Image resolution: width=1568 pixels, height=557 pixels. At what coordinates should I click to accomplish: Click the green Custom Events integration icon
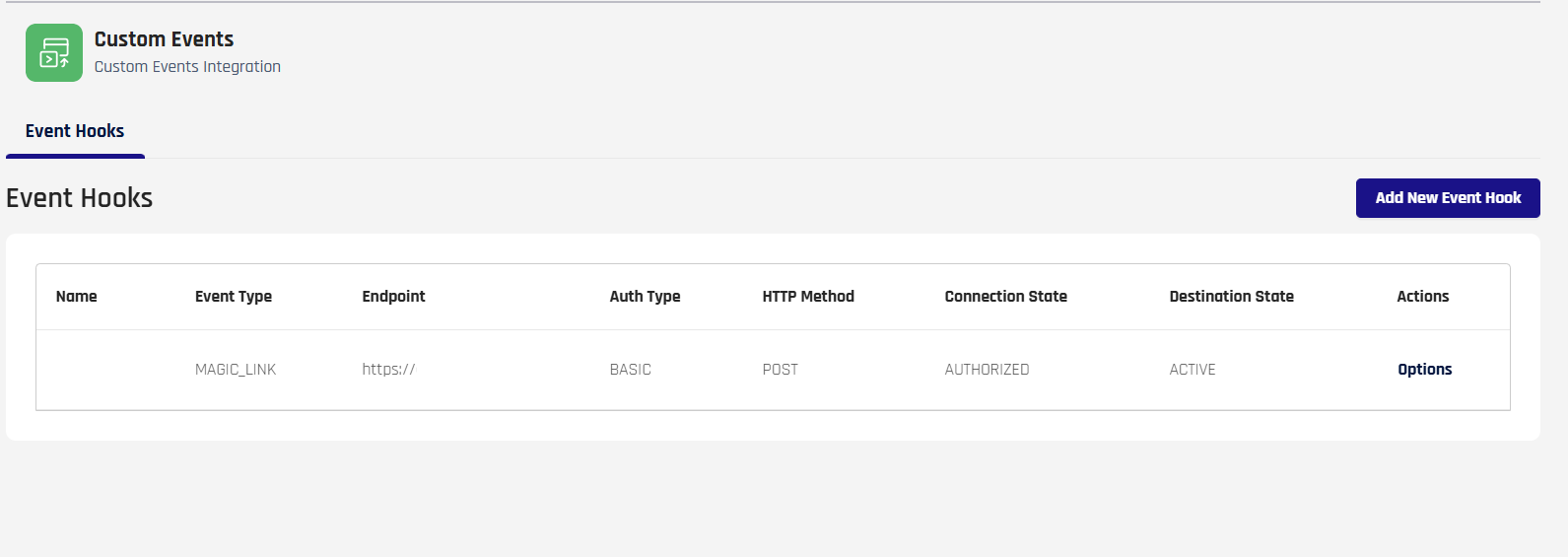(54, 53)
